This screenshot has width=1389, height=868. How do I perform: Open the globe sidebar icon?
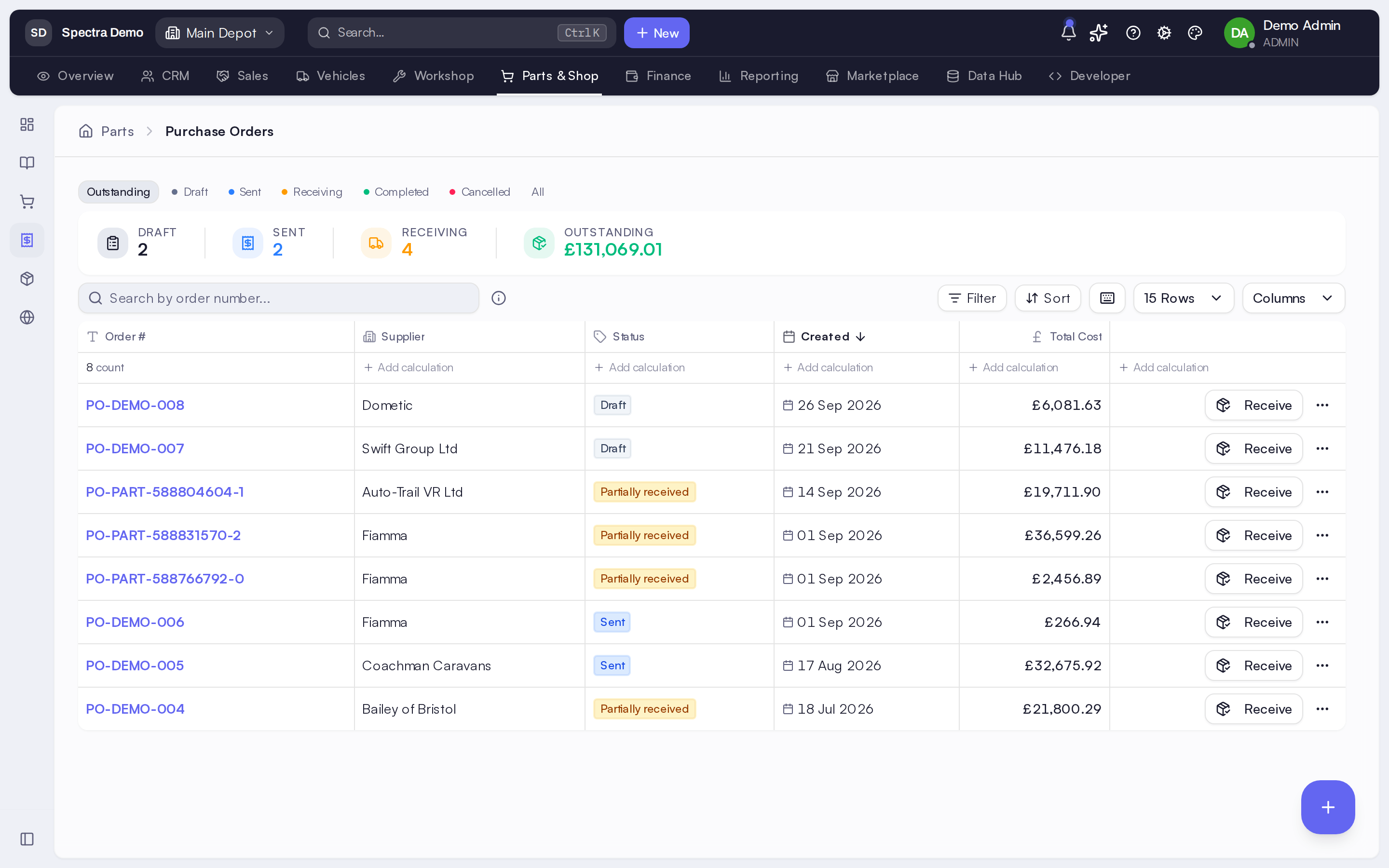coord(27,317)
